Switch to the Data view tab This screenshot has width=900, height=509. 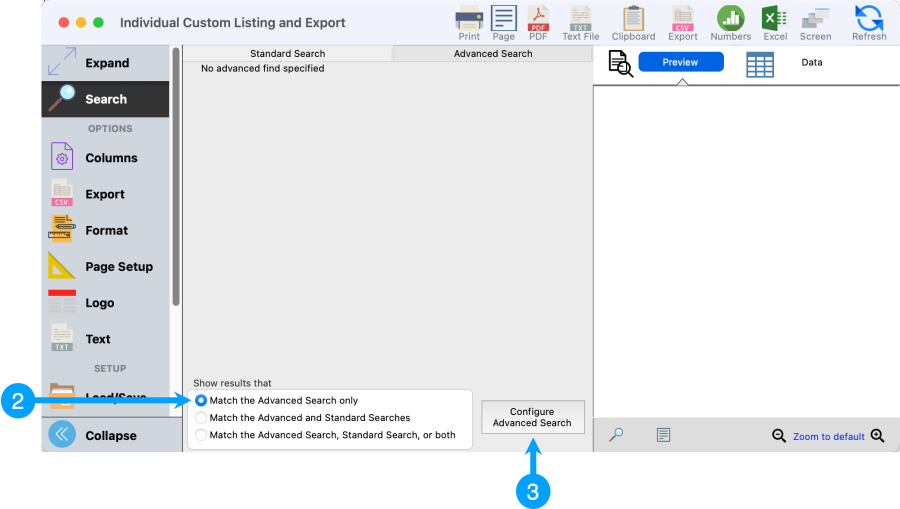click(811, 63)
